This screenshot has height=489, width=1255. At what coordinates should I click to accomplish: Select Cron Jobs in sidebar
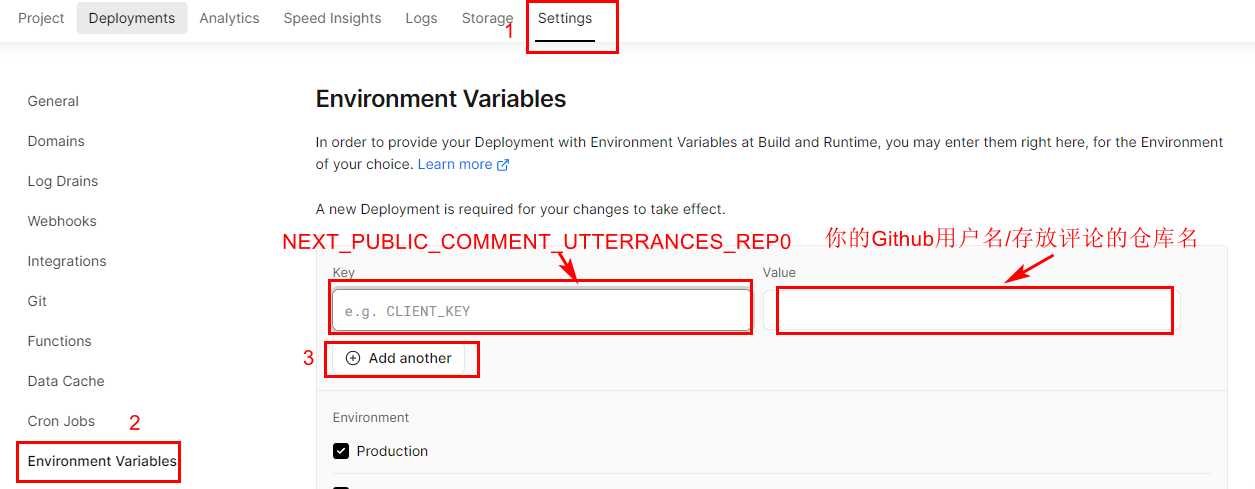click(61, 421)
